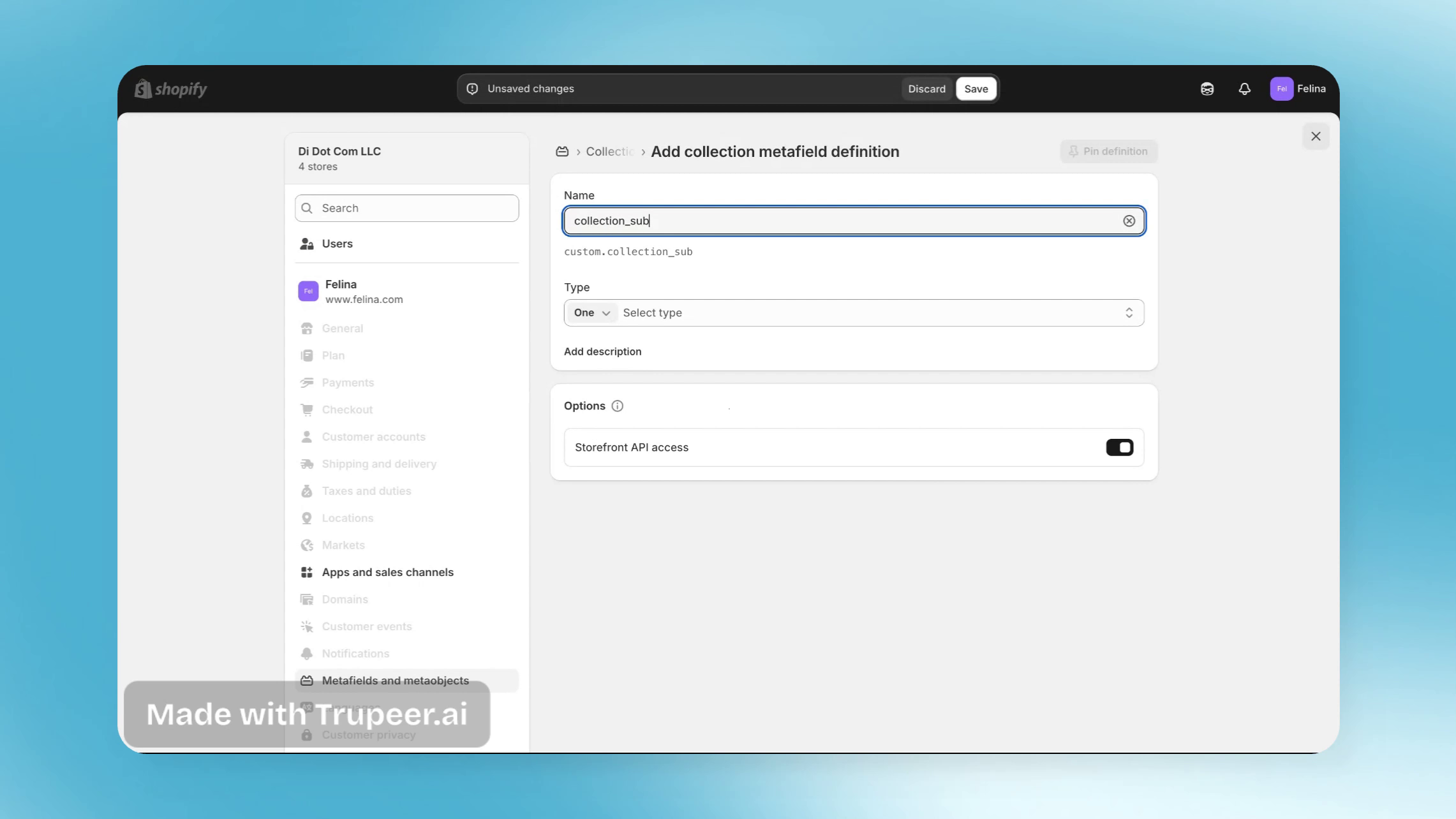Open Shipping and delivery settings icon

pyautogui.click(x=307, y=464)
